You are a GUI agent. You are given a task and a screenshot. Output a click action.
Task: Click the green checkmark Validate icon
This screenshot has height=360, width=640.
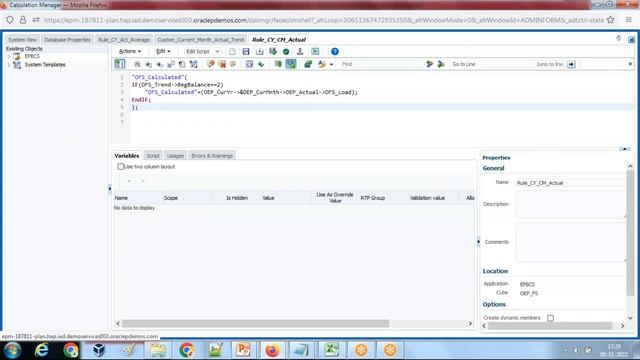coord(286,51)
